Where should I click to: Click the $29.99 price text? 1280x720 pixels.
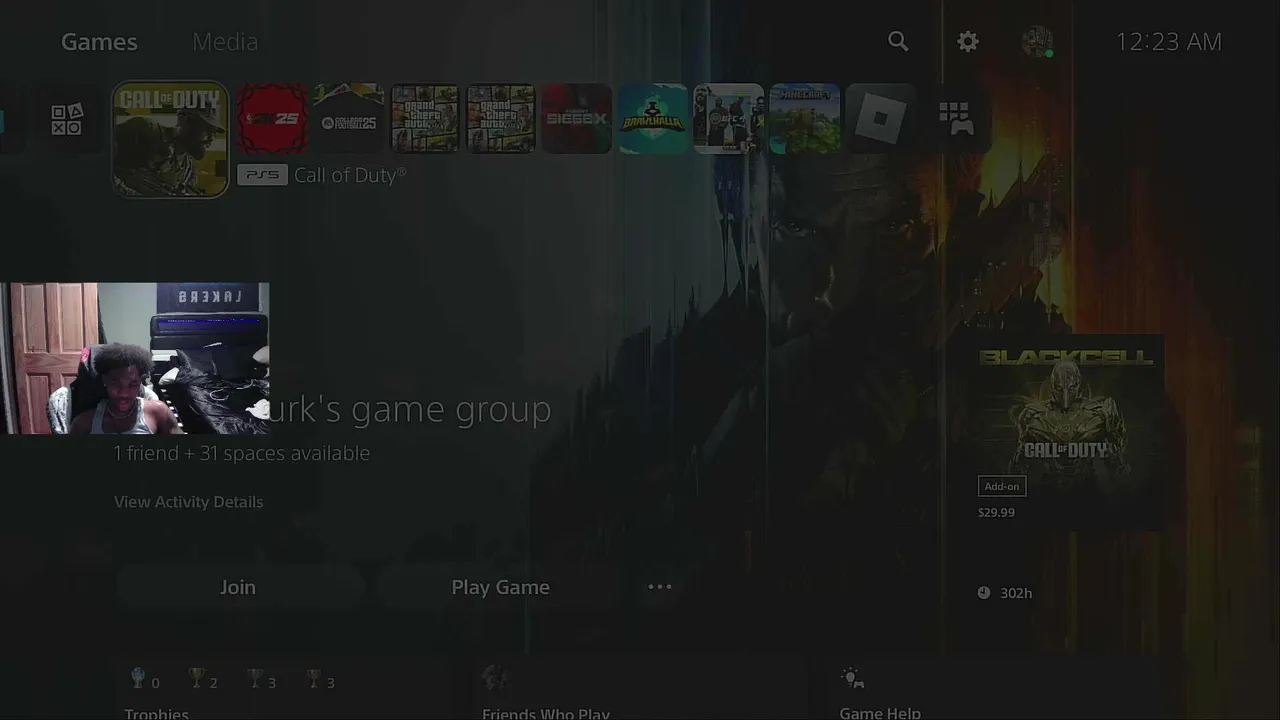tap(996, 512)
